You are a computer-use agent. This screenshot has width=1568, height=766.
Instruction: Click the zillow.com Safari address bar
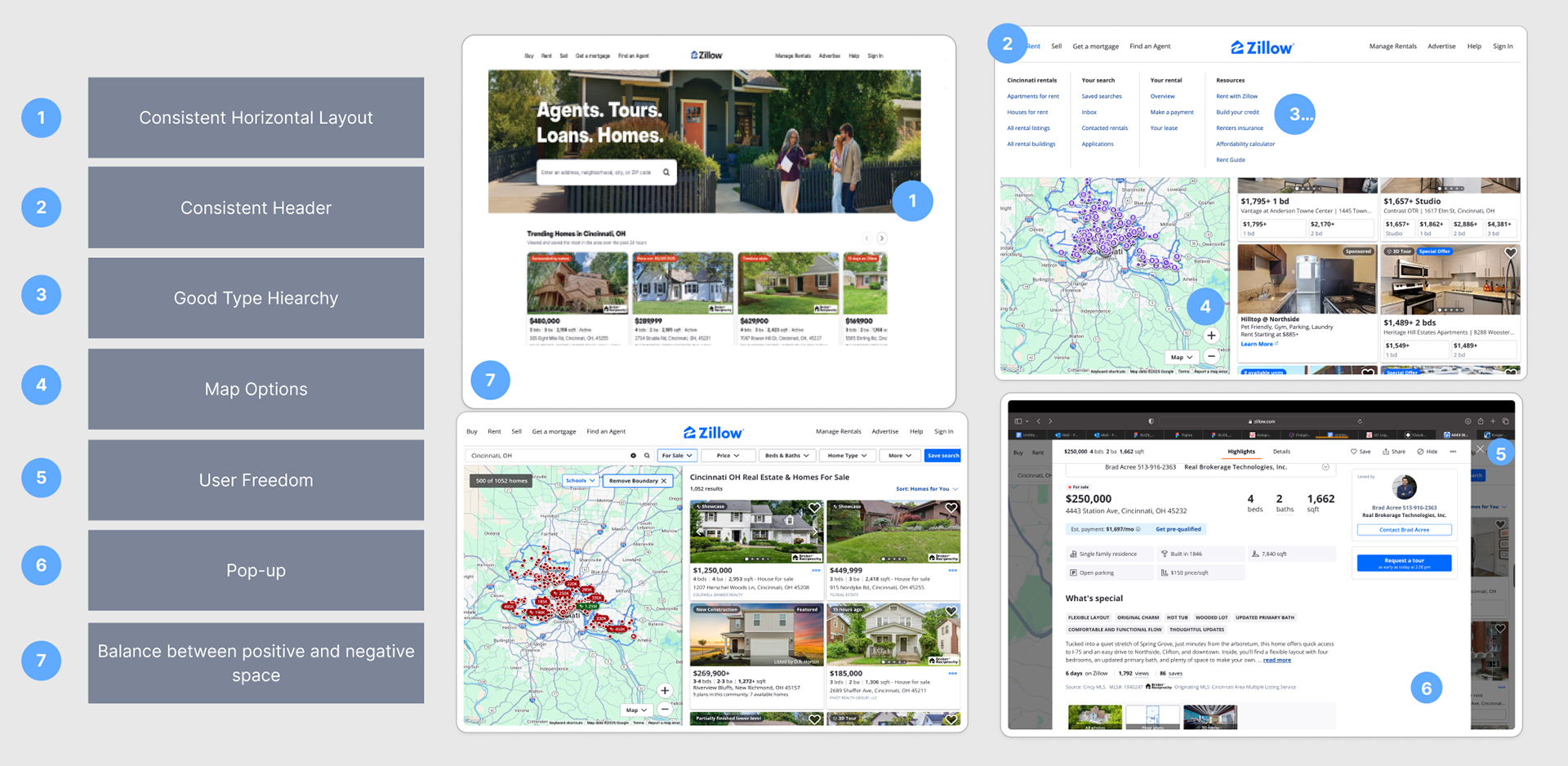[1261, 421]
